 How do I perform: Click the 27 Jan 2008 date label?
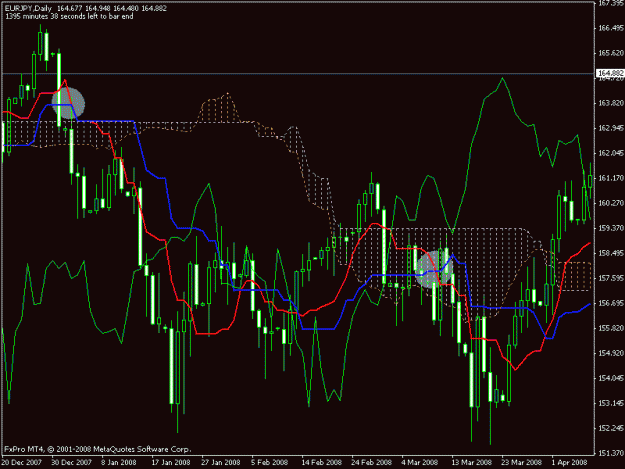coord(221,463)
